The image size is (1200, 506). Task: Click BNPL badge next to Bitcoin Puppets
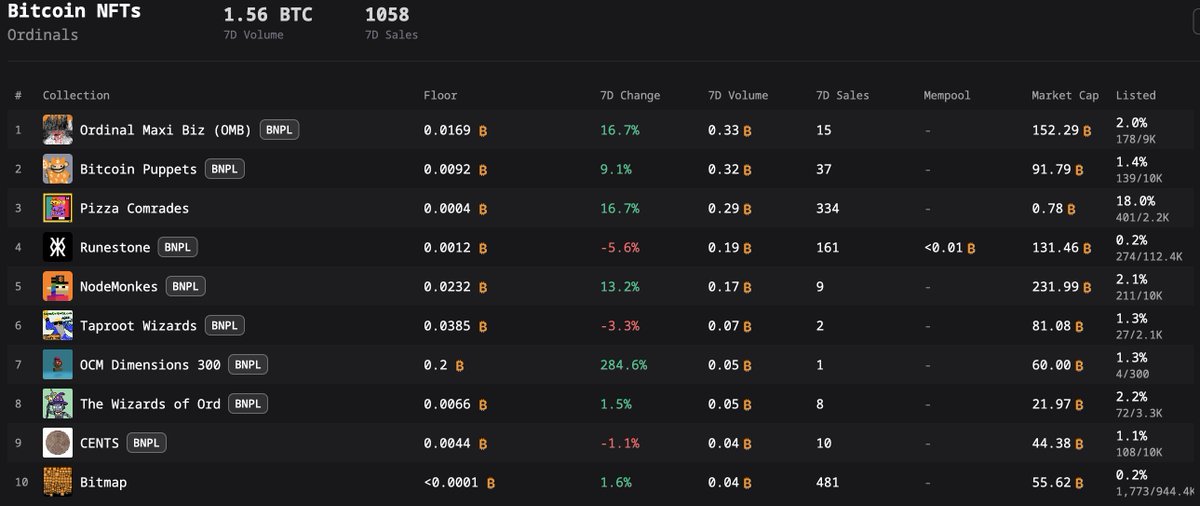click(x=224, y=169)
